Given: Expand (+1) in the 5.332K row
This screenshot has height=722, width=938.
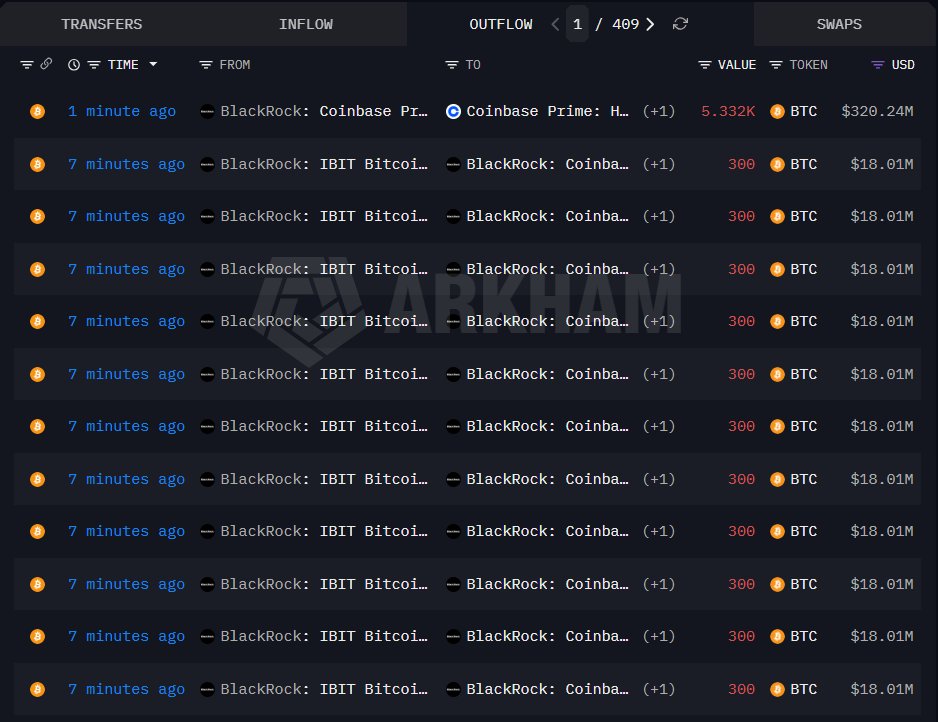Looking at the screenshot, I should click(659, 111).
